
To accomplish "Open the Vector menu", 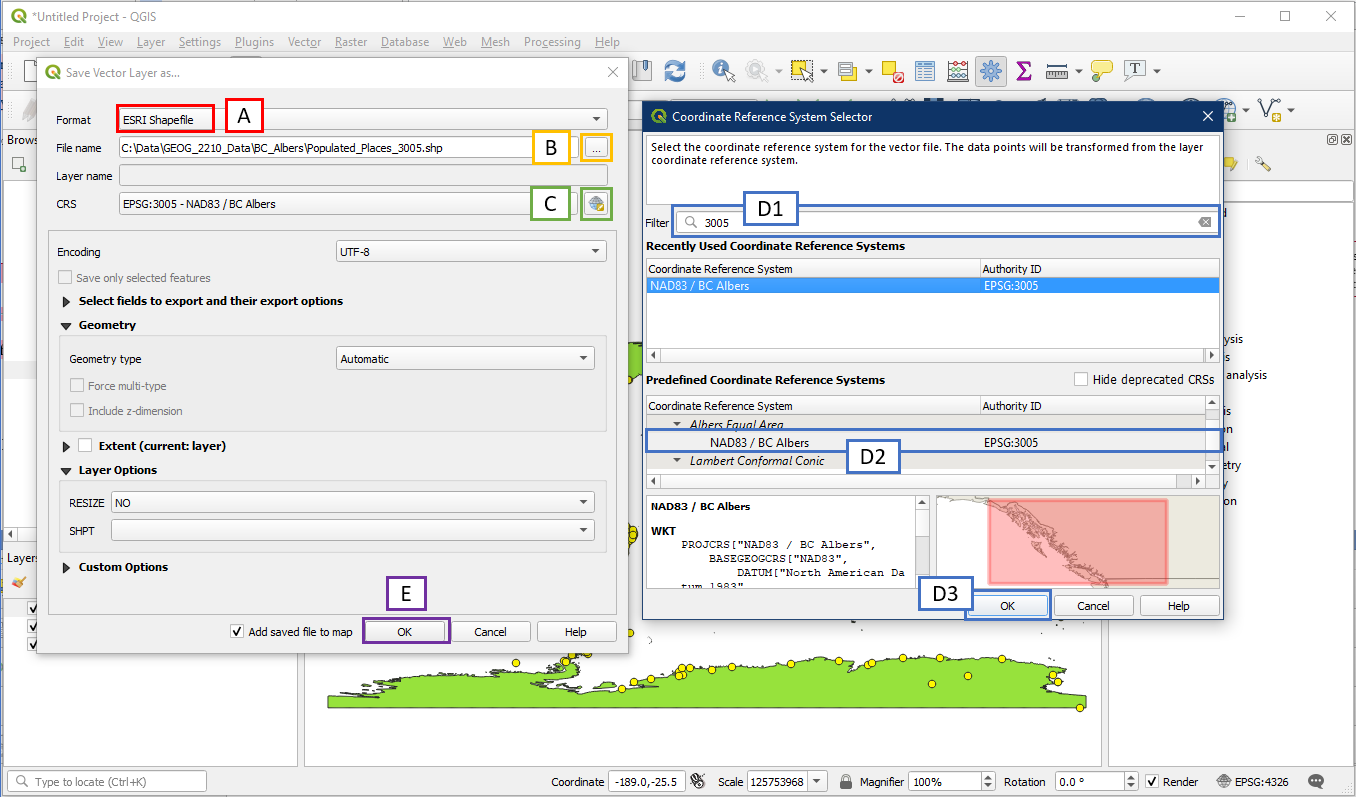I will coord(304,42).
